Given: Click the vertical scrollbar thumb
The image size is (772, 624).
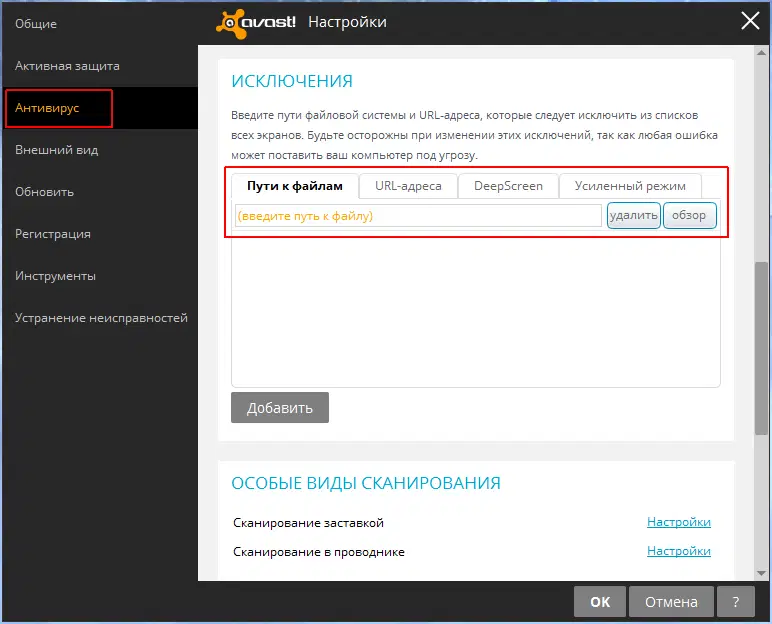Looking at the screenshot, I should [761, 348].
